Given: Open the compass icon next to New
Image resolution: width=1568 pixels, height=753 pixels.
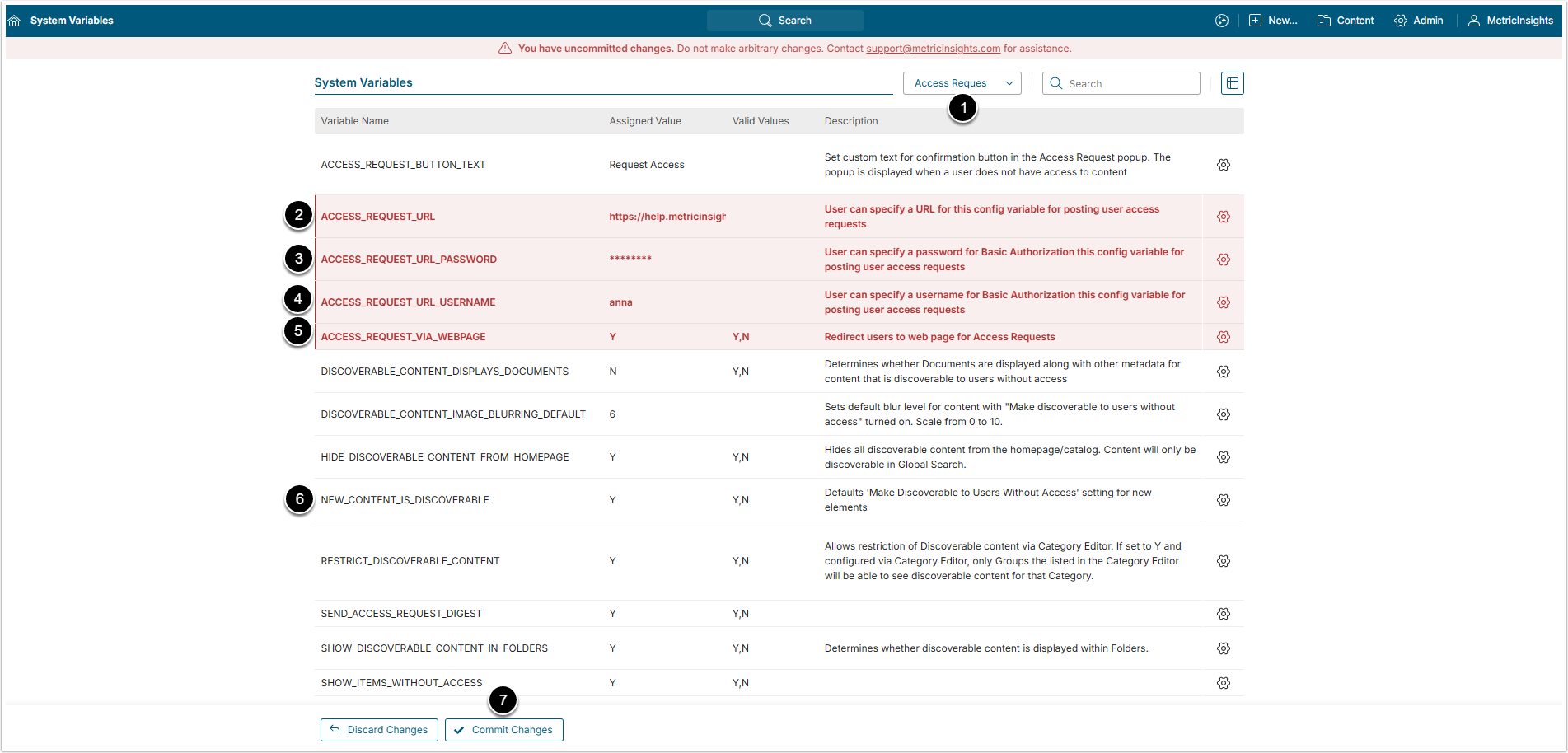Looking at the screenshot, I should point(1222,21).
